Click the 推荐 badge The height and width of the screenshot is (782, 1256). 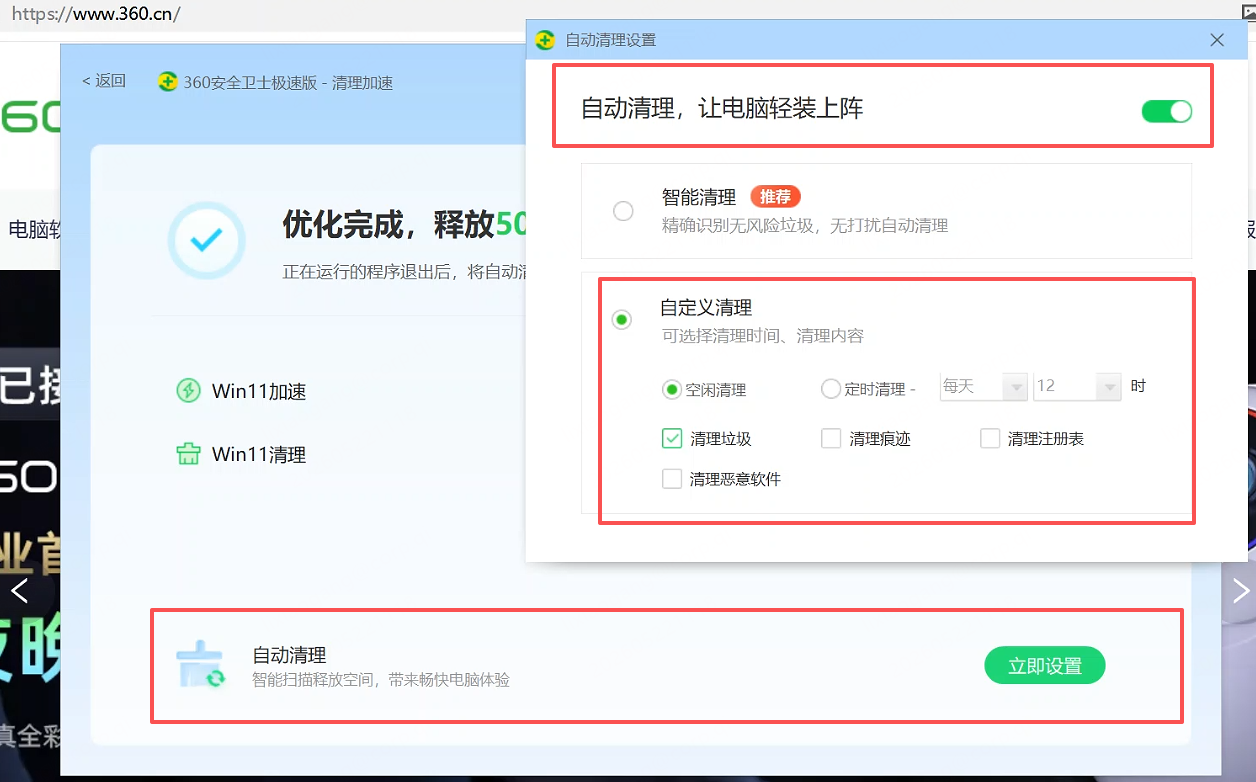pos(775,197)
